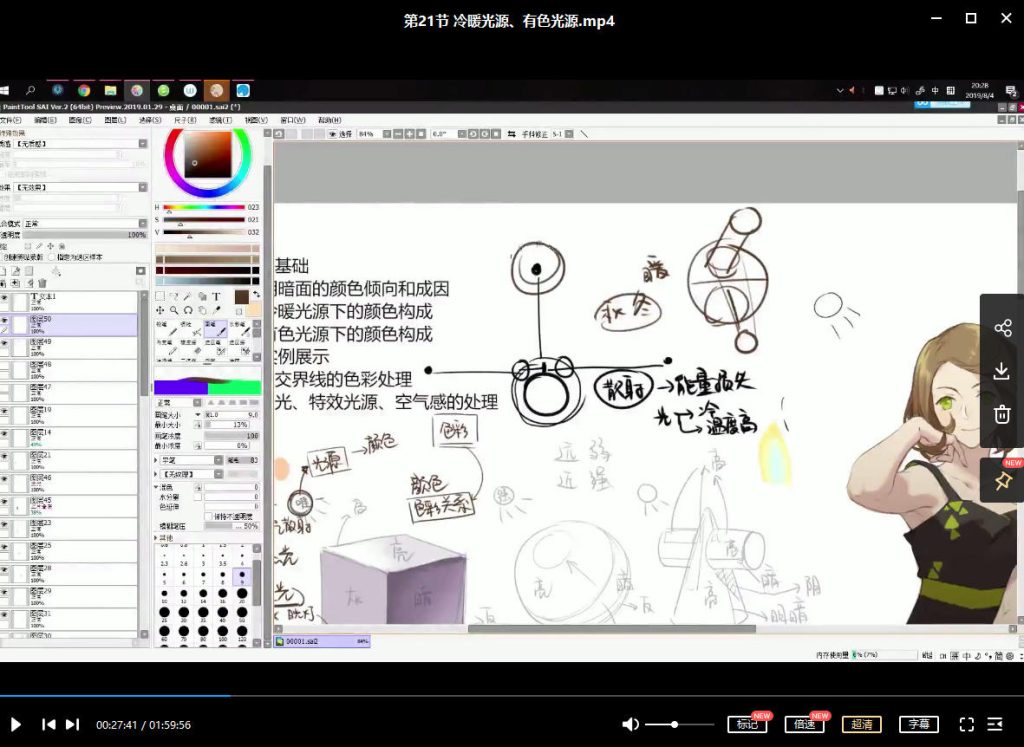Hide the 文本1 text layer

(x=3, y=296)
